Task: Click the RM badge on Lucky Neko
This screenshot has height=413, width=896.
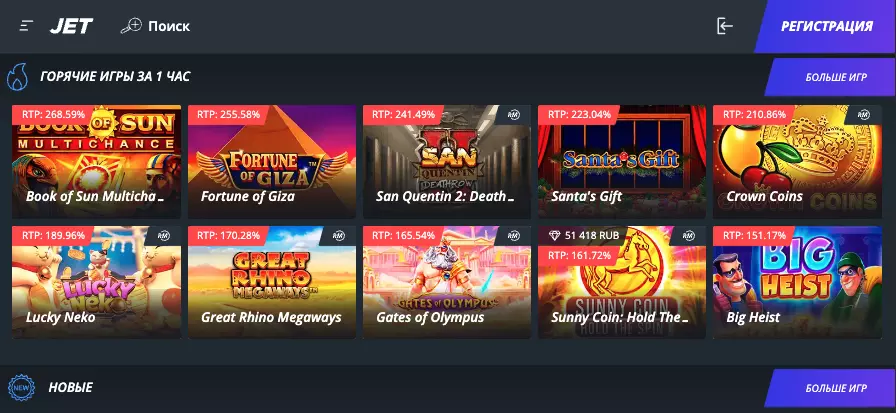Action: tap(163, 235)
